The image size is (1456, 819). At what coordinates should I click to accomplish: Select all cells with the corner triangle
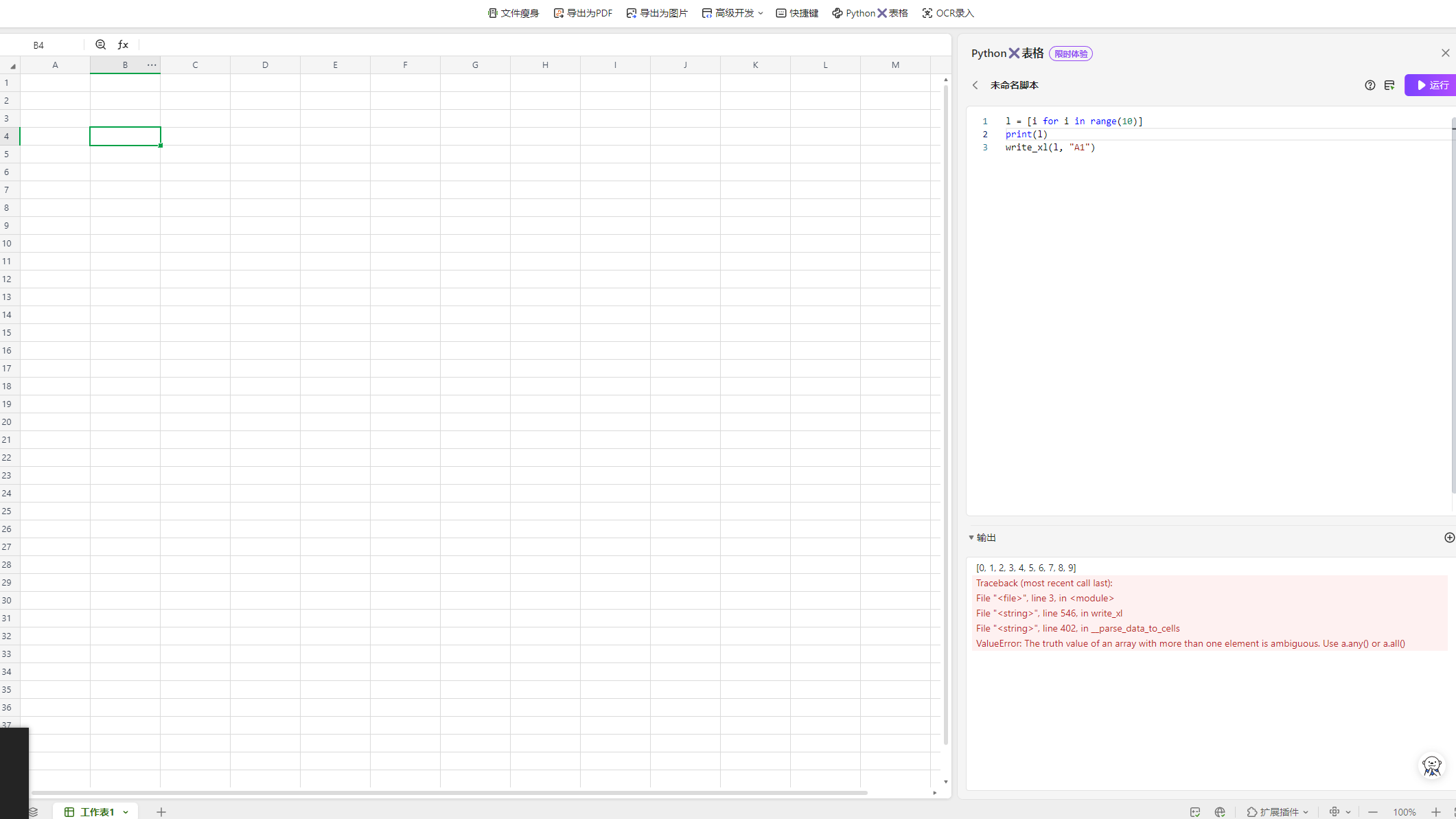[x=12, y=66]
